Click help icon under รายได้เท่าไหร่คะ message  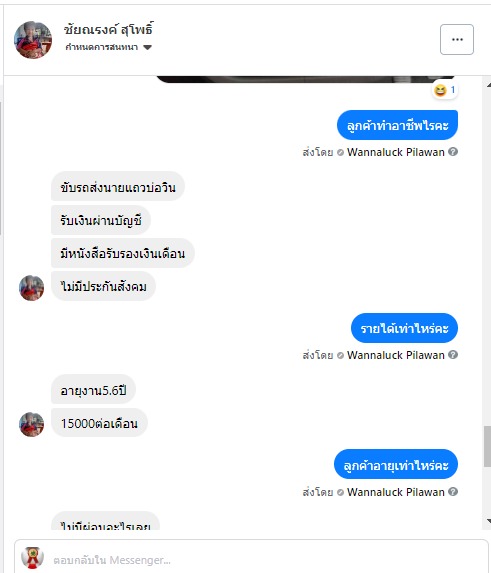453,355
